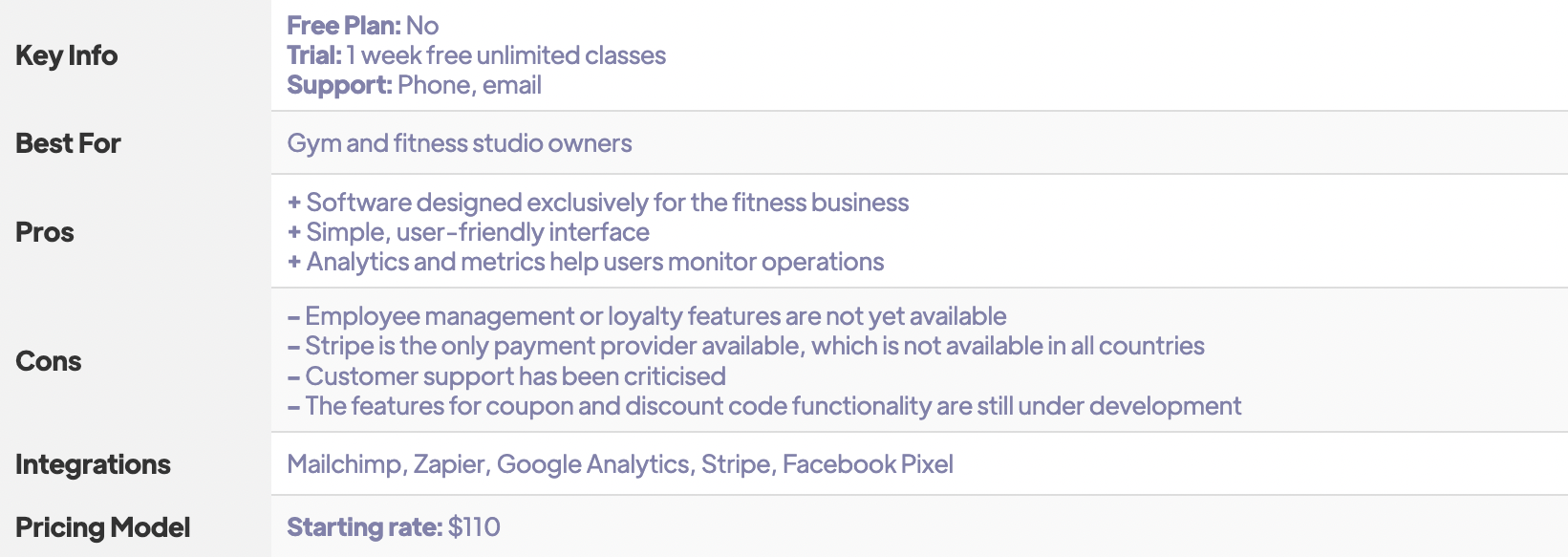The image size is (1568, 557).
Task: Click the Best For row header
Action: pyautogui.click(x=68, y=143)
